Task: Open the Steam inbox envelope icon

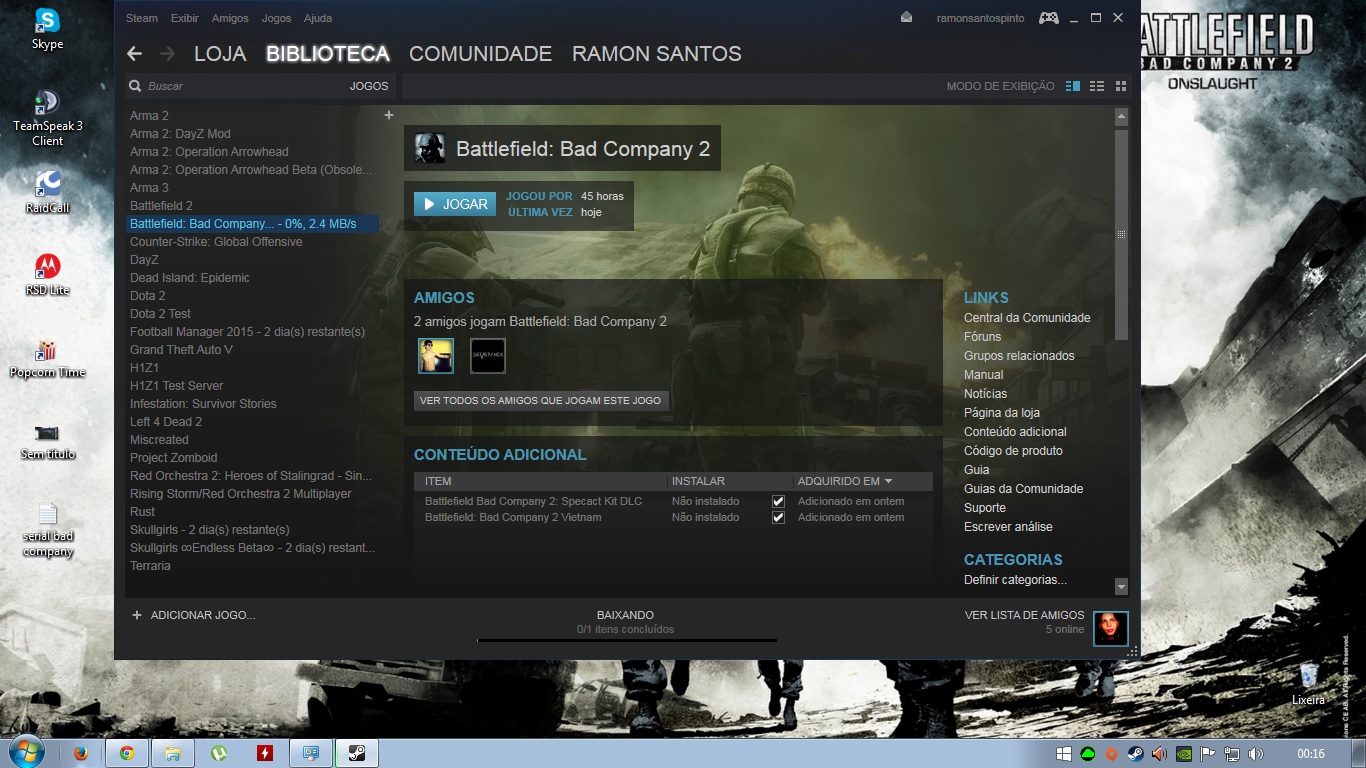Action: pyautogui.click(x=907, y=17)
